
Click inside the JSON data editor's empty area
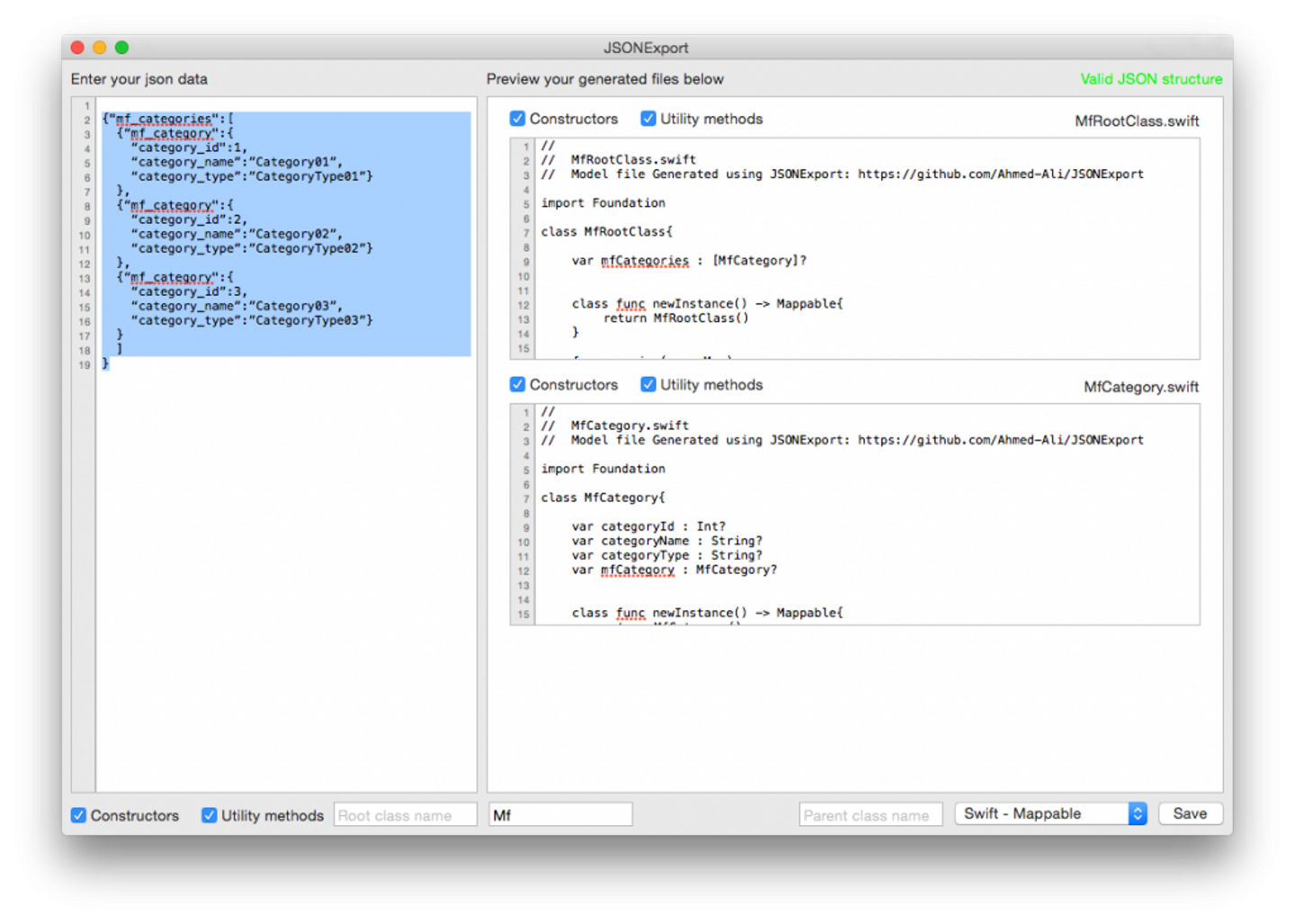tap(286, 575)
